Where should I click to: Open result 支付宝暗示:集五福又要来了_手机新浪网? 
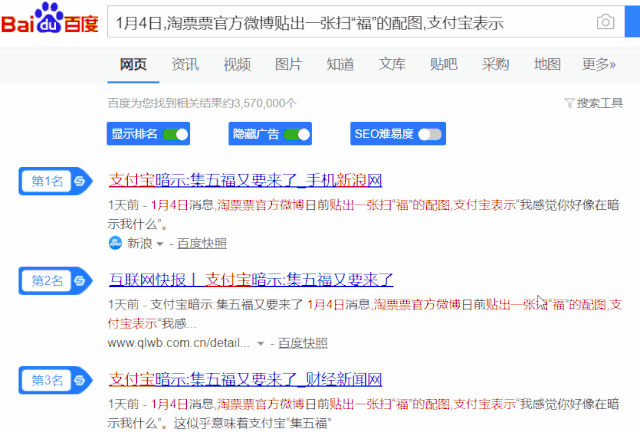245,180
